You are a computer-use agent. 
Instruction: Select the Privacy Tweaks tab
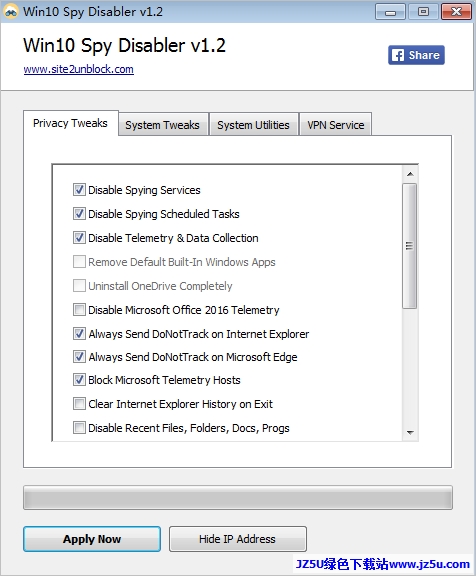coord(71,123)
